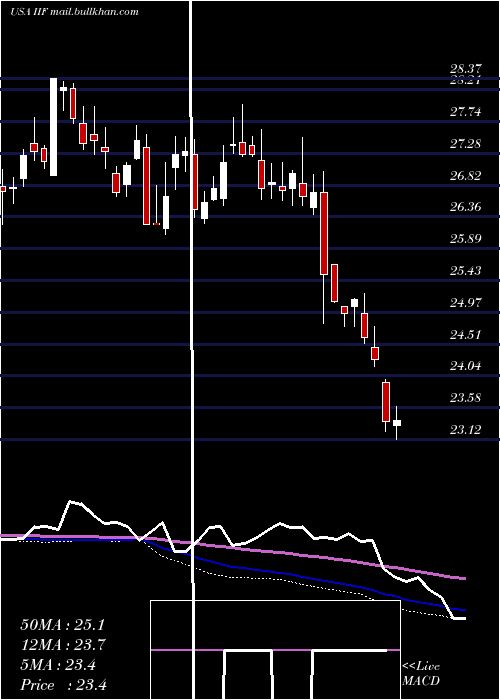Click the 27.74 price level label

point(466,112)
